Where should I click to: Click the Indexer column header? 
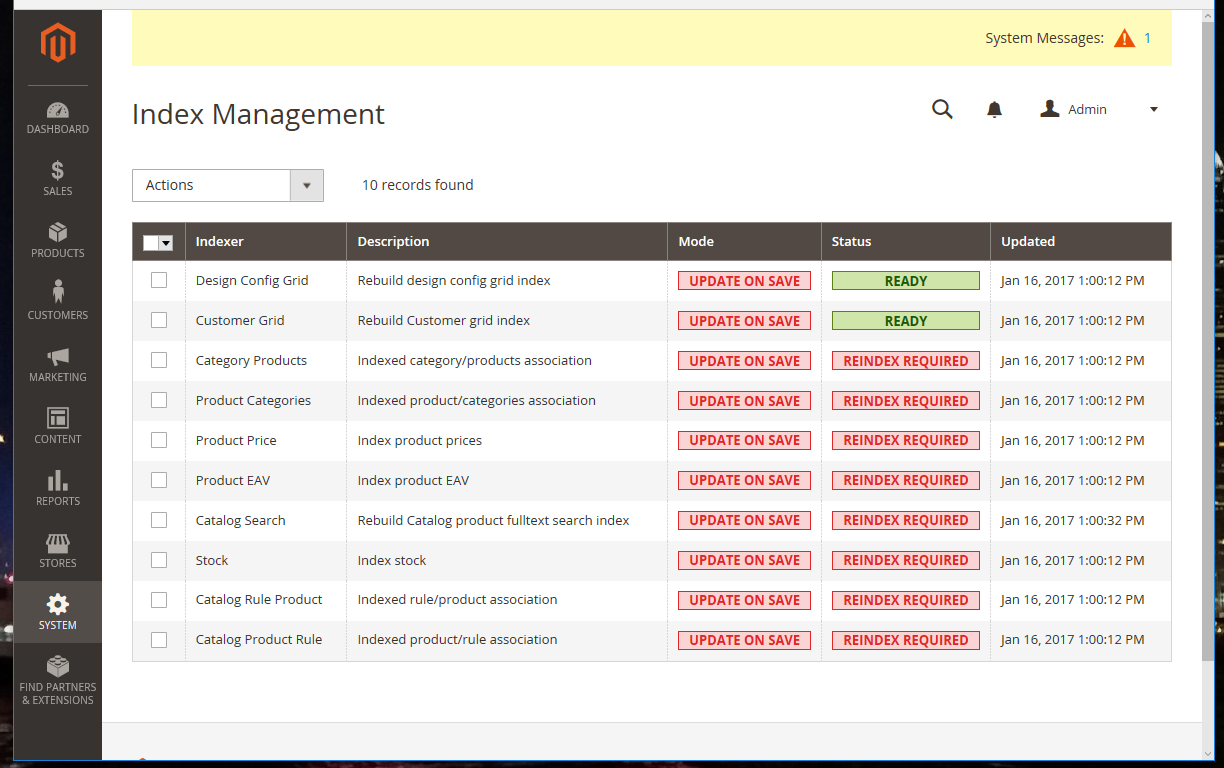(220, 241)
